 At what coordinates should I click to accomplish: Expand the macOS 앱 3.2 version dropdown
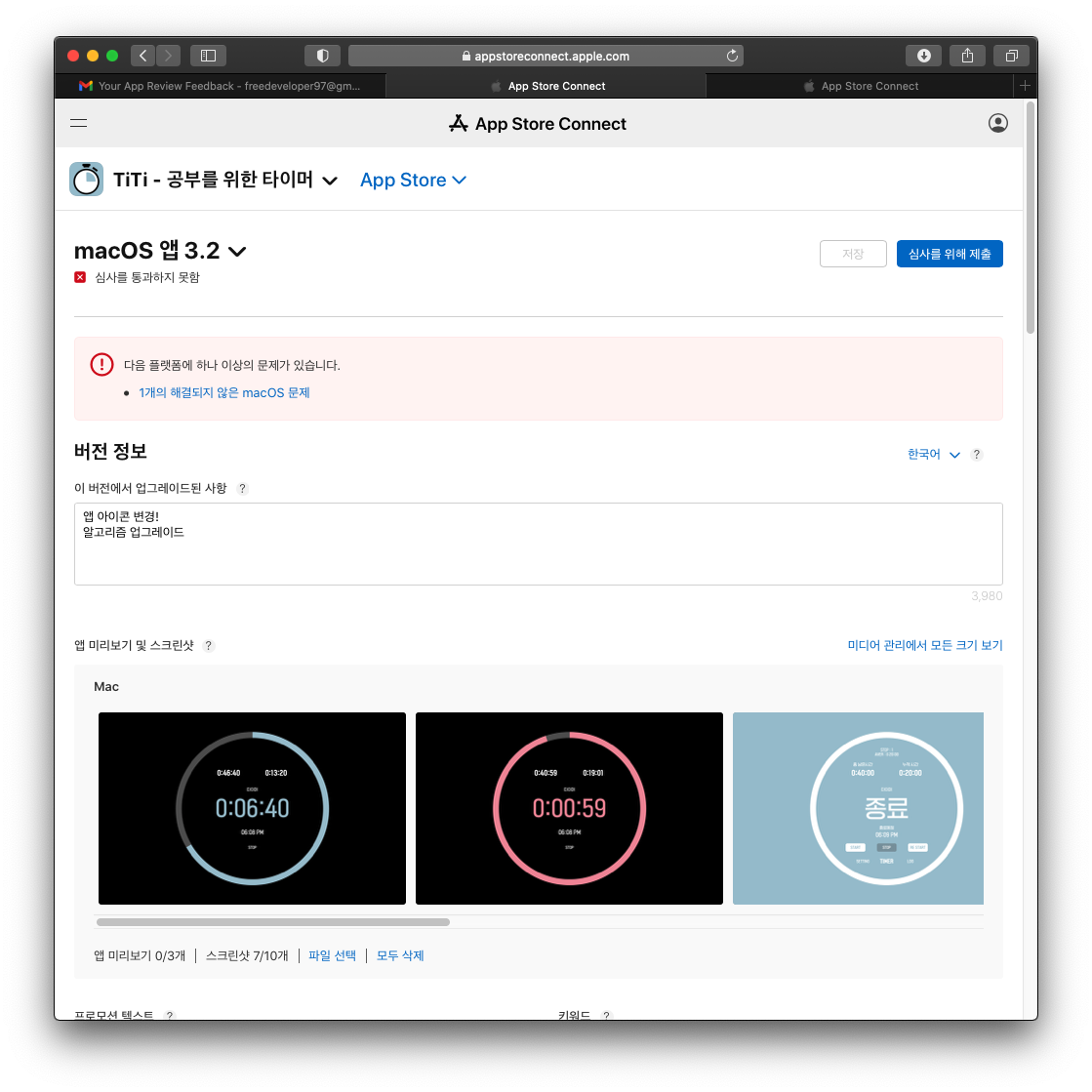point(237,252)
